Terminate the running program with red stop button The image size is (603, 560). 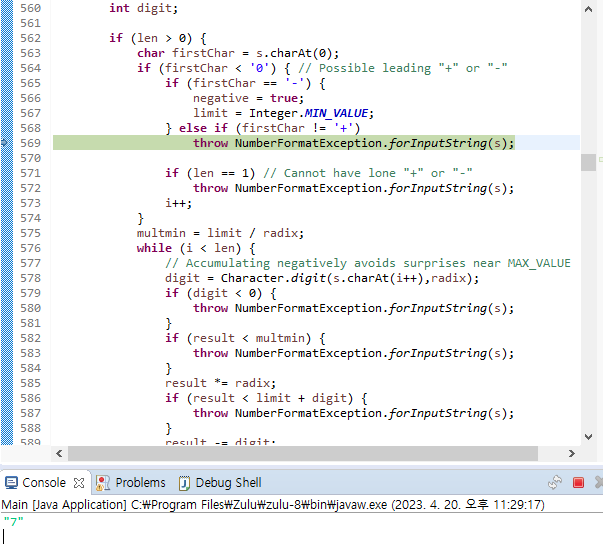(578, 482)
